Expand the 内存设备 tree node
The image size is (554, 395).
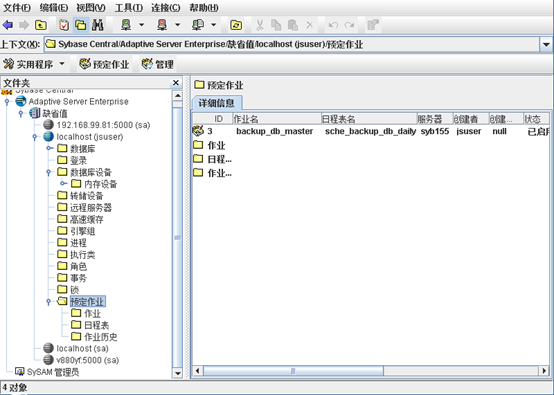pyautogui.click(x=63, y=183)
